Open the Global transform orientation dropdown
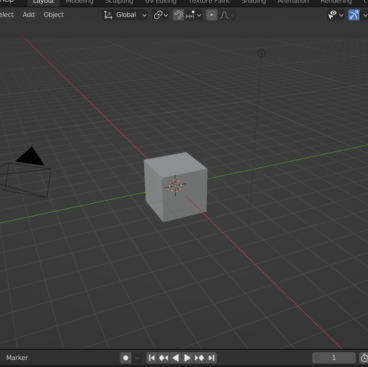Image resolution: width=368 pixels, height=367 pixels. click(125, 15)
